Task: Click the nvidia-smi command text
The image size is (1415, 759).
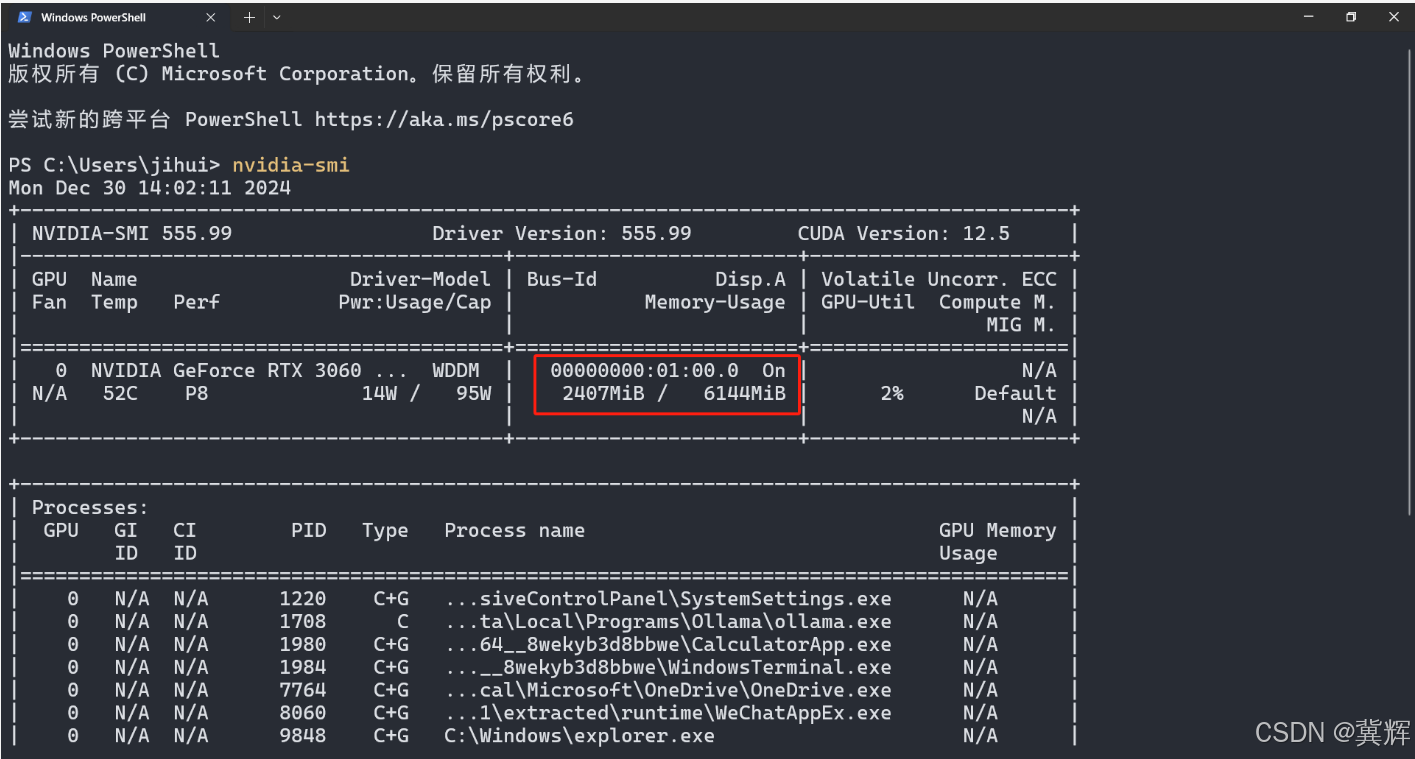Action: click(291, 165)
